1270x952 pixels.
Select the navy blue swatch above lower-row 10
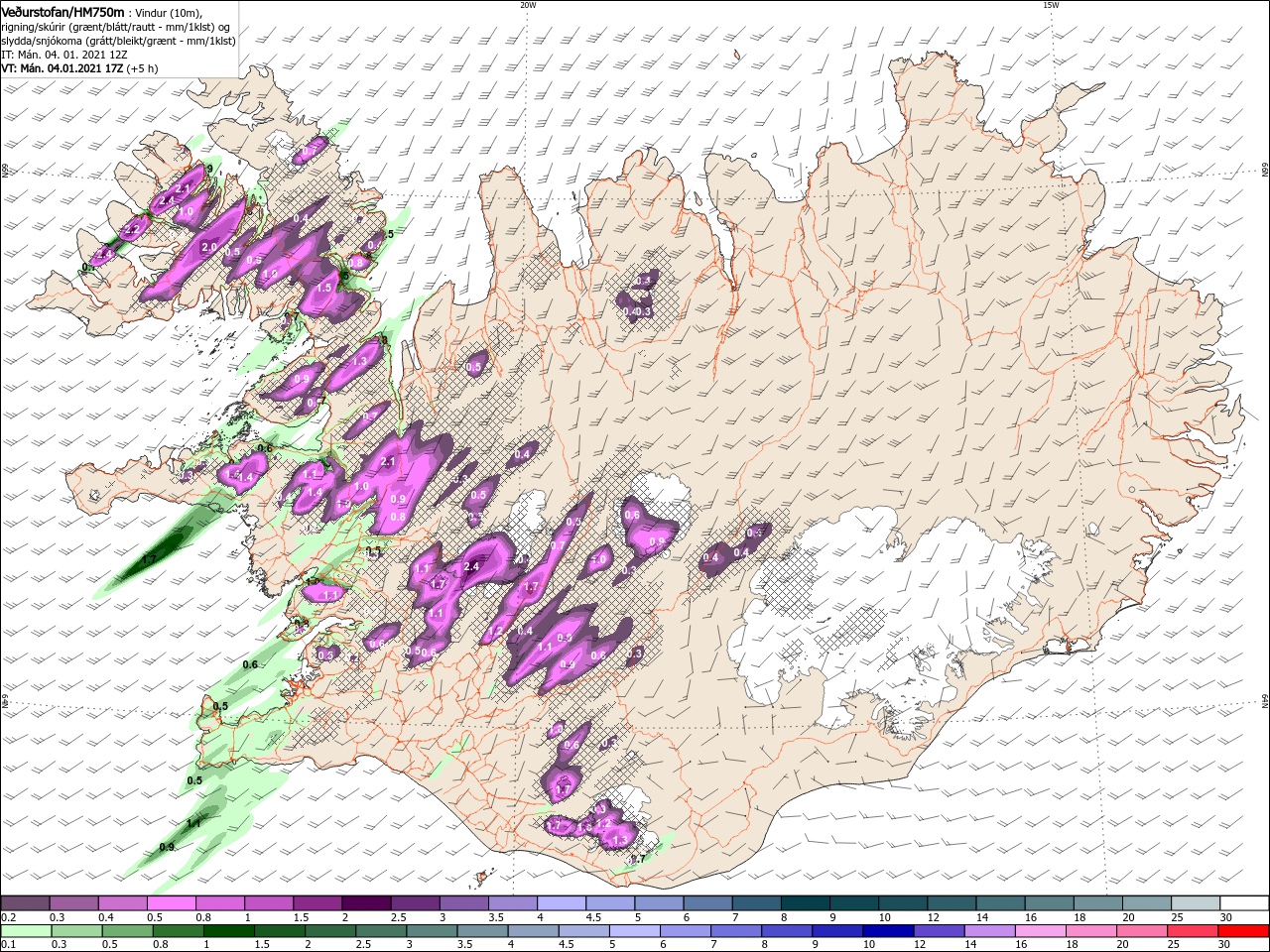tap(888, 931)
